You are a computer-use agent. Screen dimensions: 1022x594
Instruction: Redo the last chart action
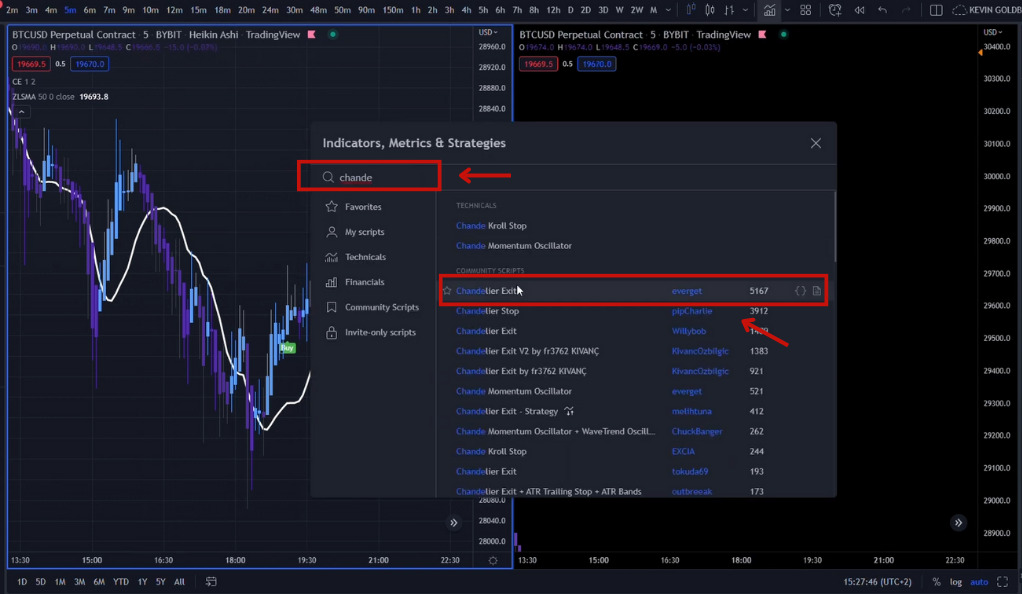coord(906,10)
